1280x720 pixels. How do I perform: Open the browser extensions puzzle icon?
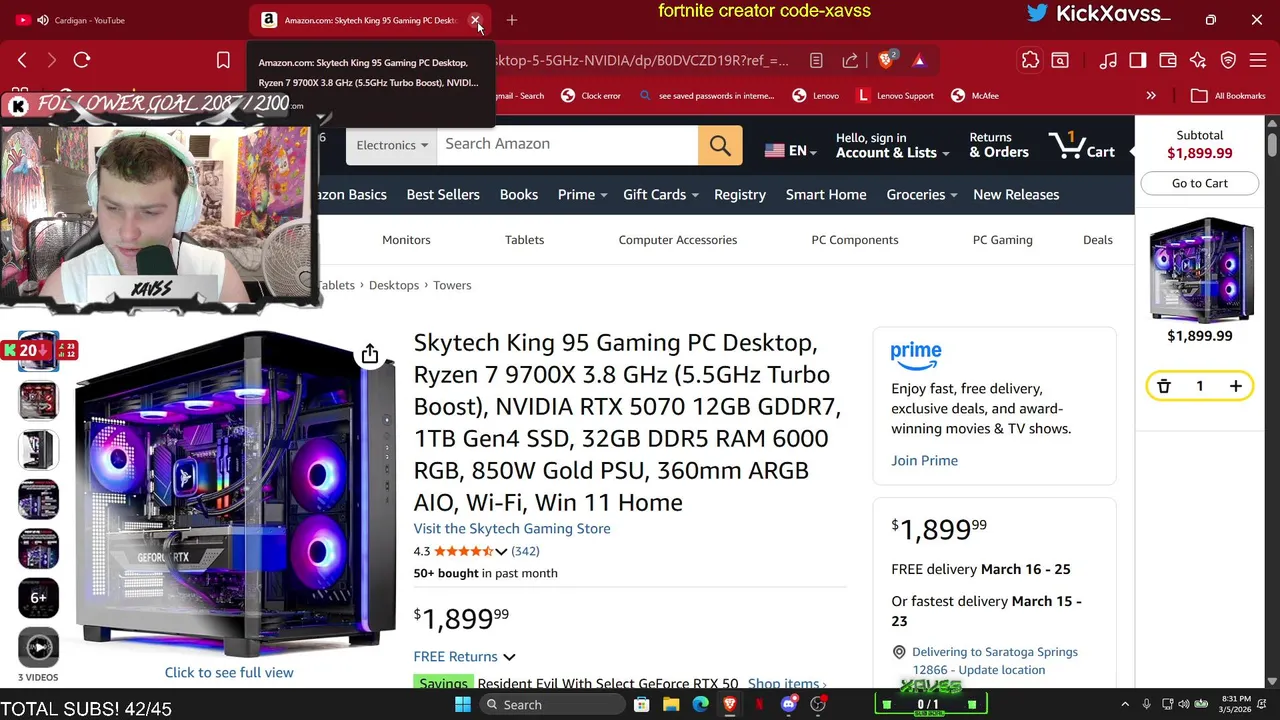tap(1030, 61)
